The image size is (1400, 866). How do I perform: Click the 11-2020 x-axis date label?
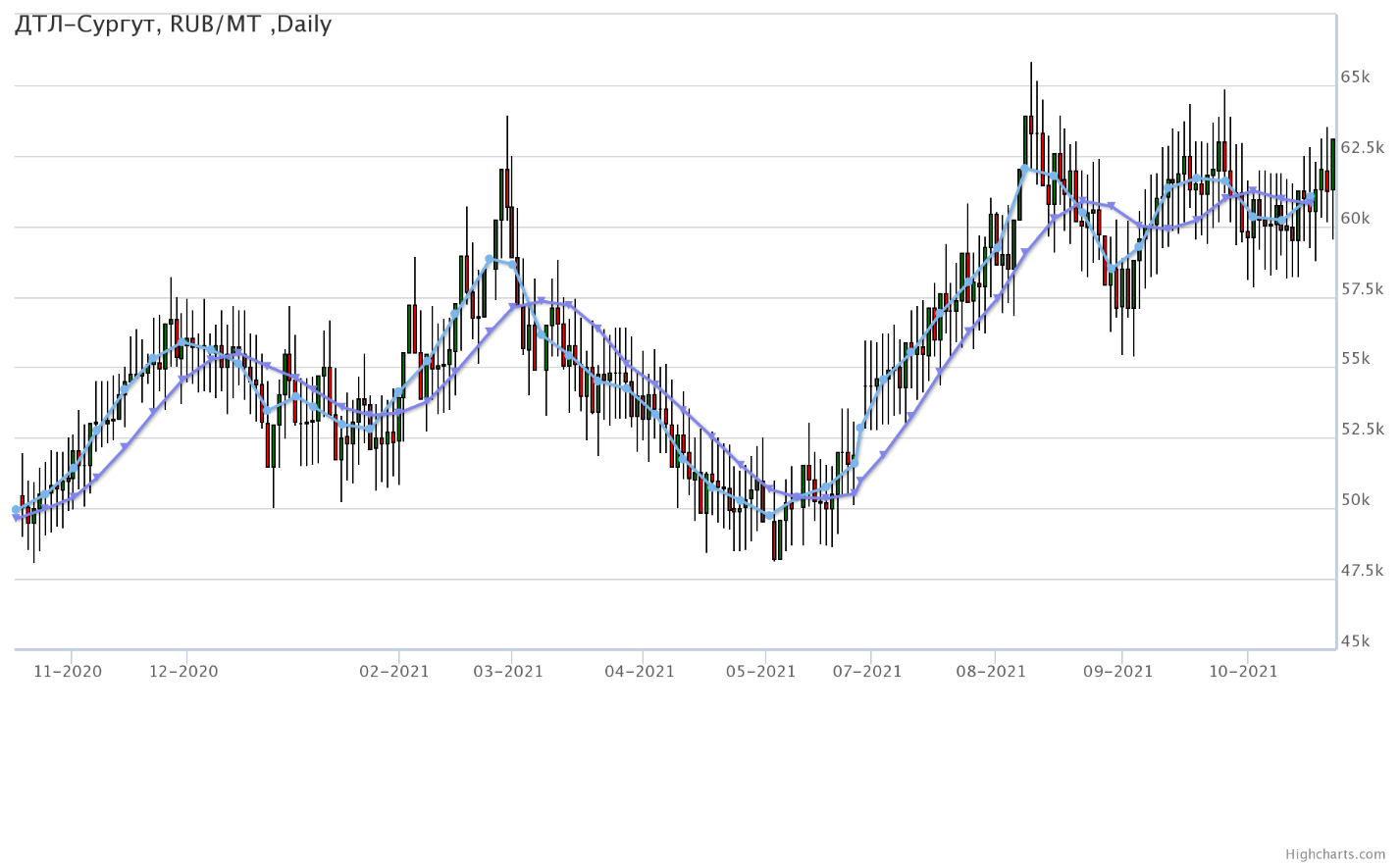[68, 671]
